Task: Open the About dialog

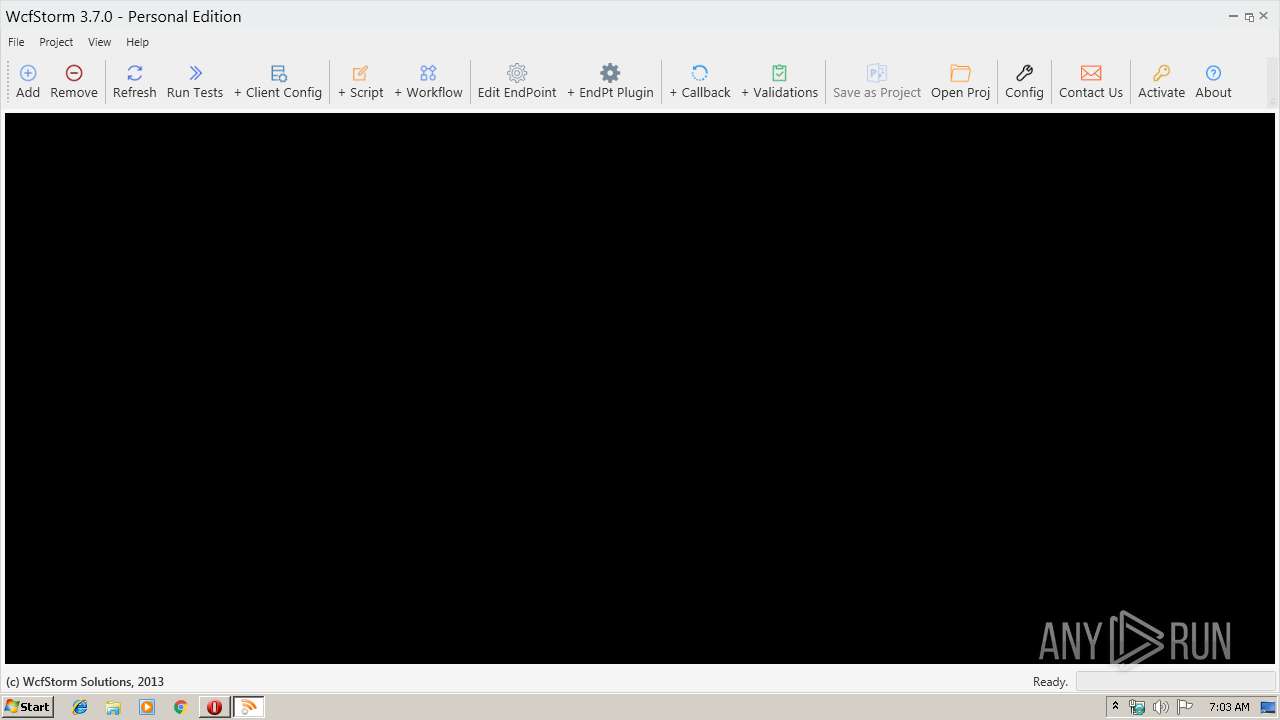Action: [1213, 81]
